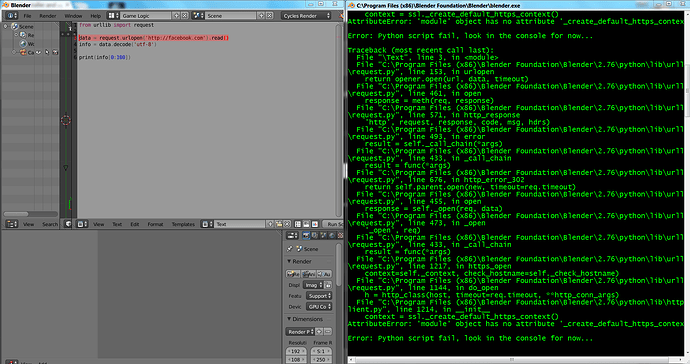
Task: Open the outliner View menu
Action: 28,224
